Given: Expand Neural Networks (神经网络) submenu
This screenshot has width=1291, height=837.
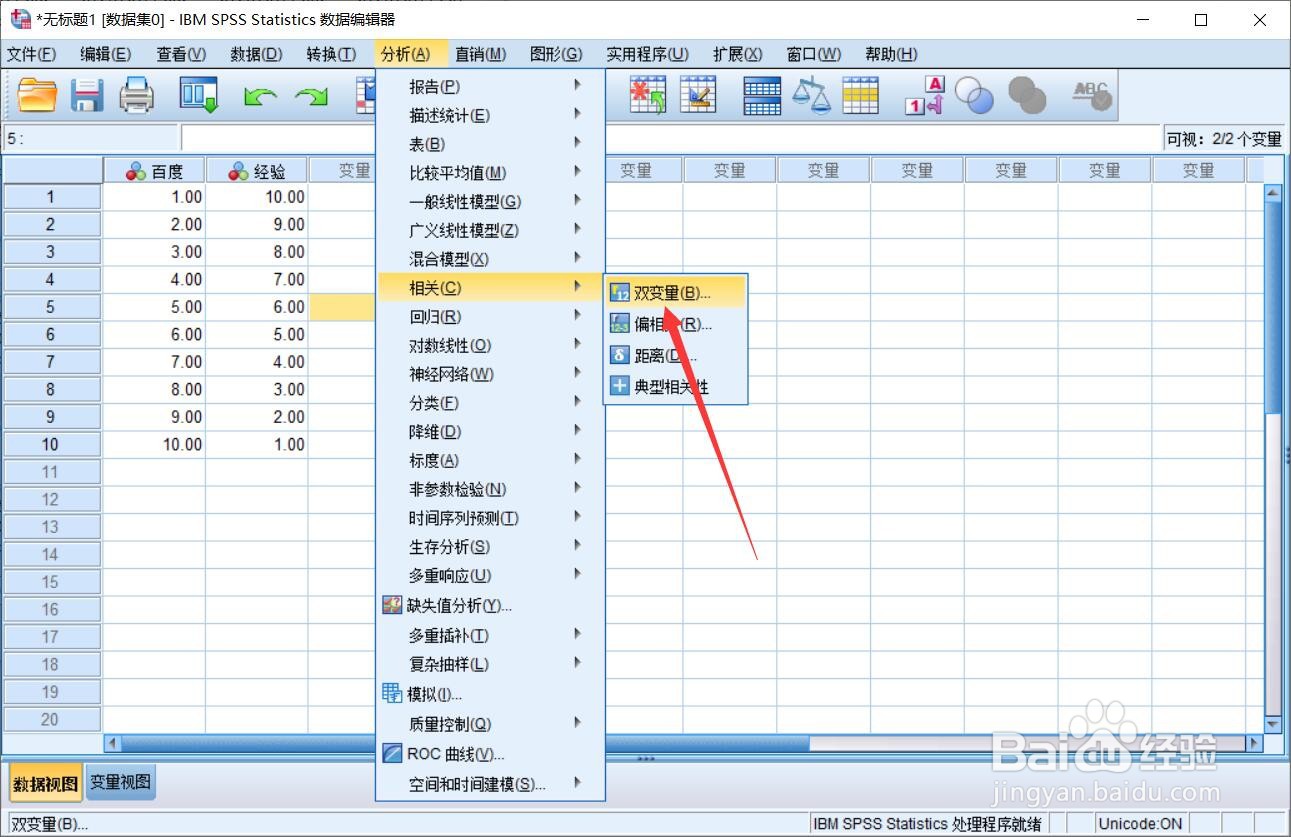Looking at the screenshot, I should coord(490,374).
